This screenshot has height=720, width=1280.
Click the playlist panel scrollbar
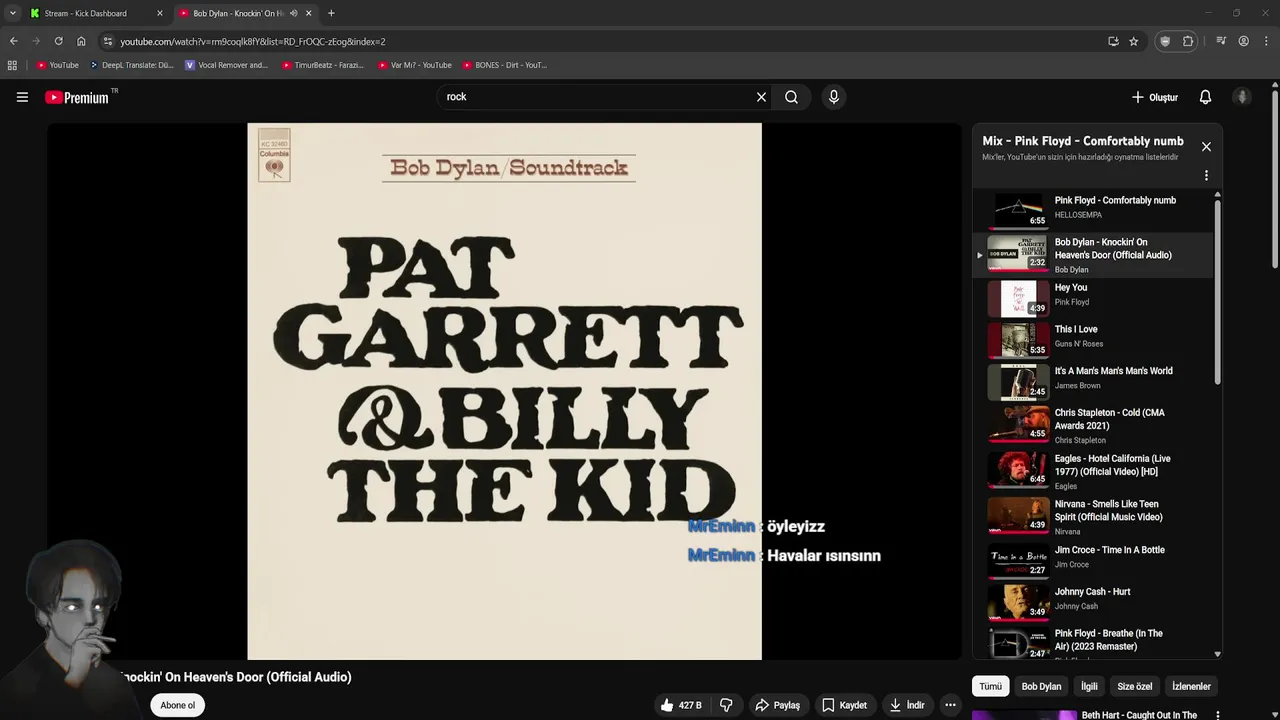(1217, 290)
